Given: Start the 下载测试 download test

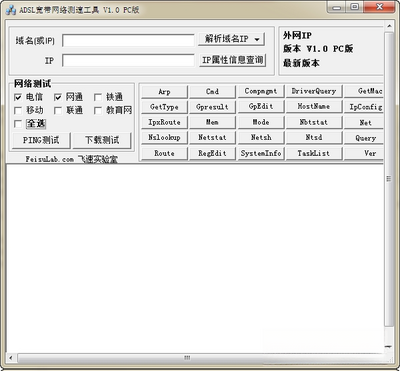Looking at the screenshot, I should 102,140.
